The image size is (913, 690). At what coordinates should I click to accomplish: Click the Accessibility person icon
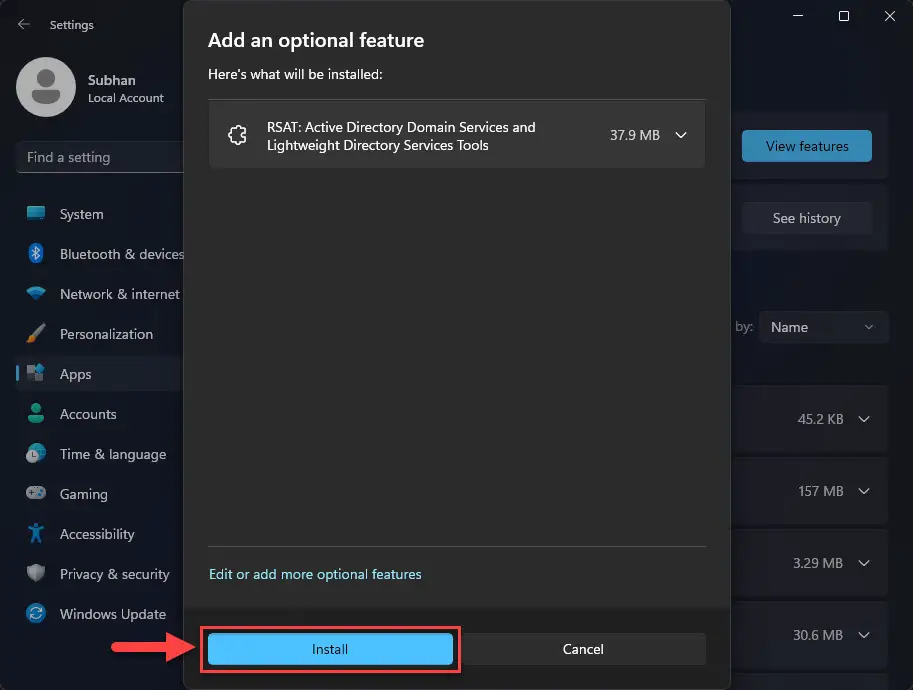[33, 533]
